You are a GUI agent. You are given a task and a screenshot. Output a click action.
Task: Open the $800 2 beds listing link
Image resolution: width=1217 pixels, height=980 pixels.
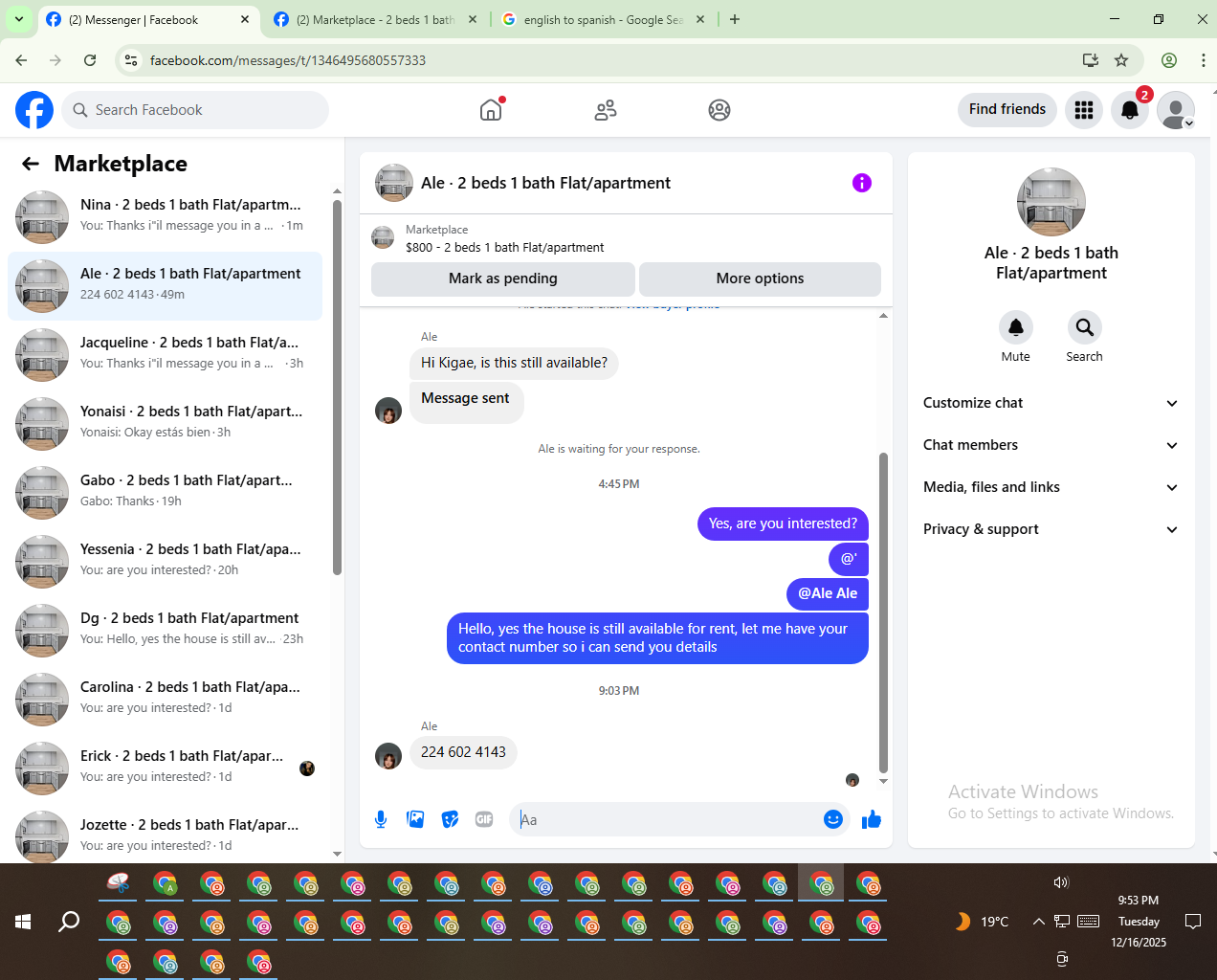[x=504, y=247]
